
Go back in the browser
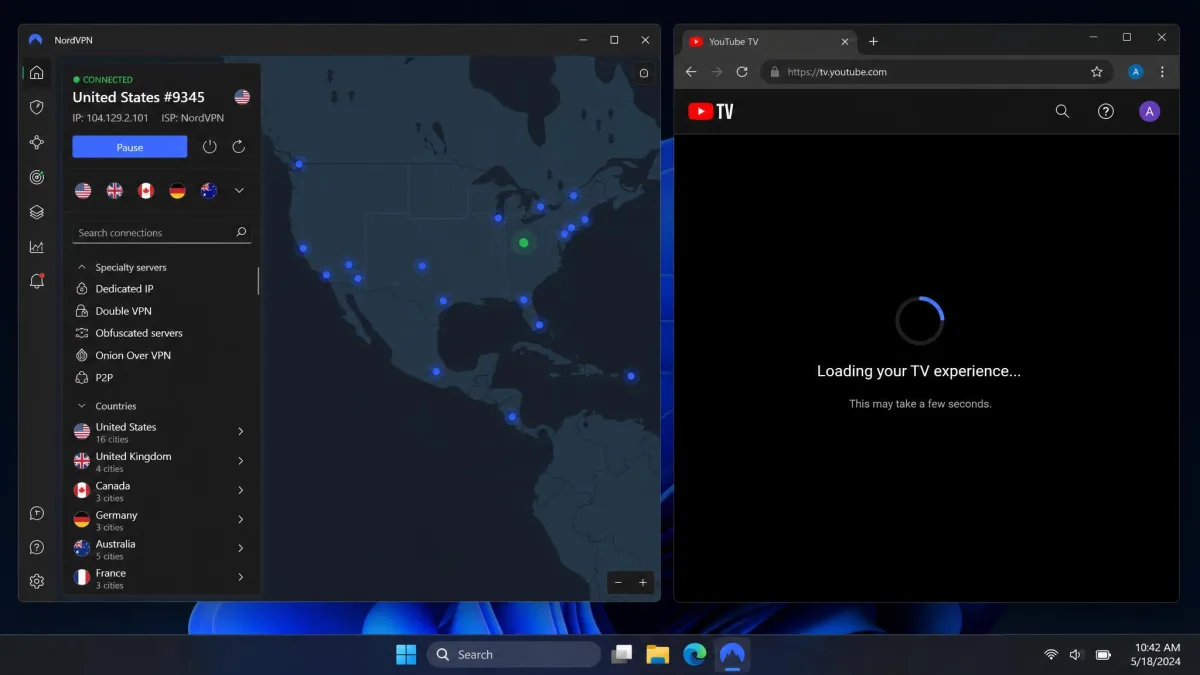(691, 72)
